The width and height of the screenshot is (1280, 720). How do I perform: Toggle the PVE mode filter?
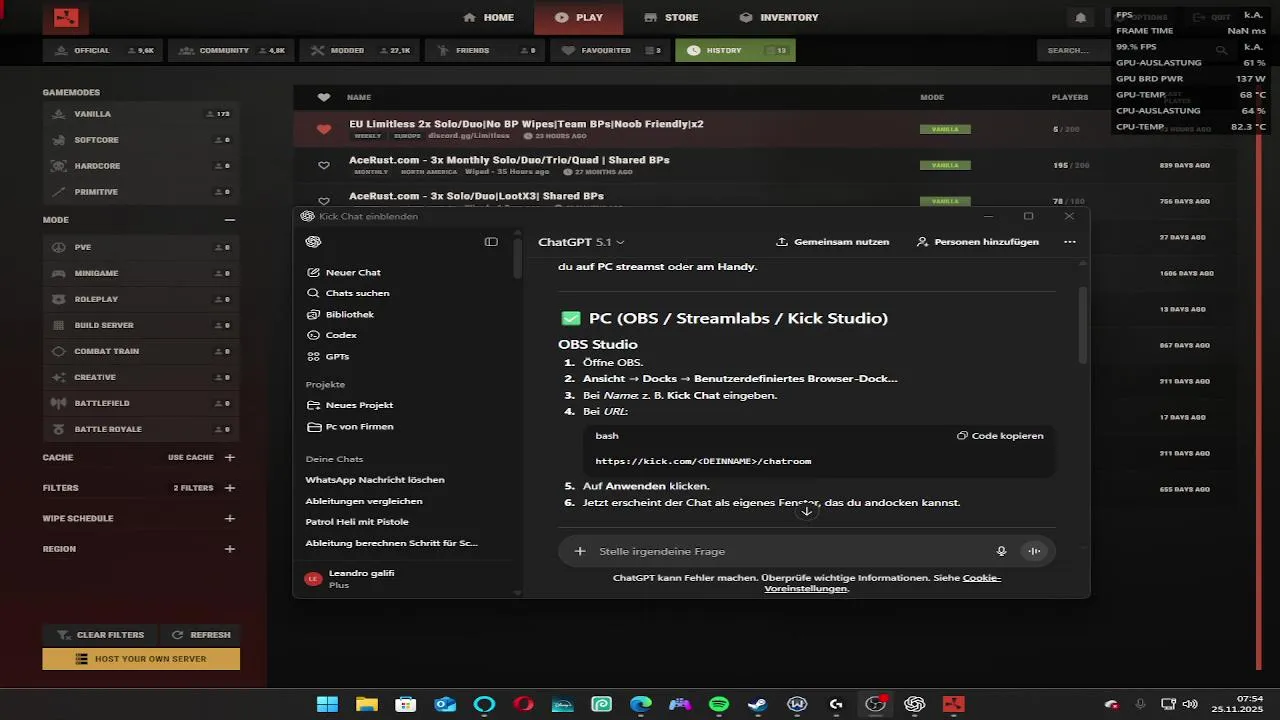[141, 247]
